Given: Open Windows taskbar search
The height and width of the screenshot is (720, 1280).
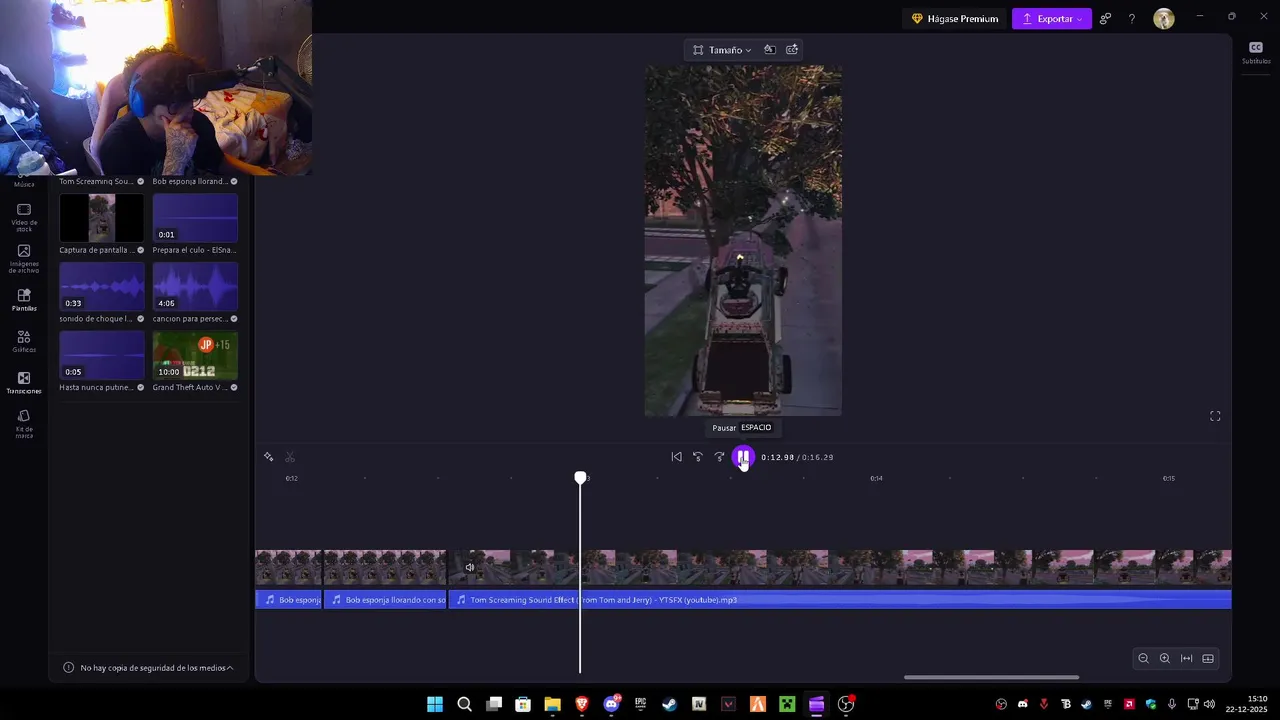Looking at the screenshot, I should pos(464,704).
